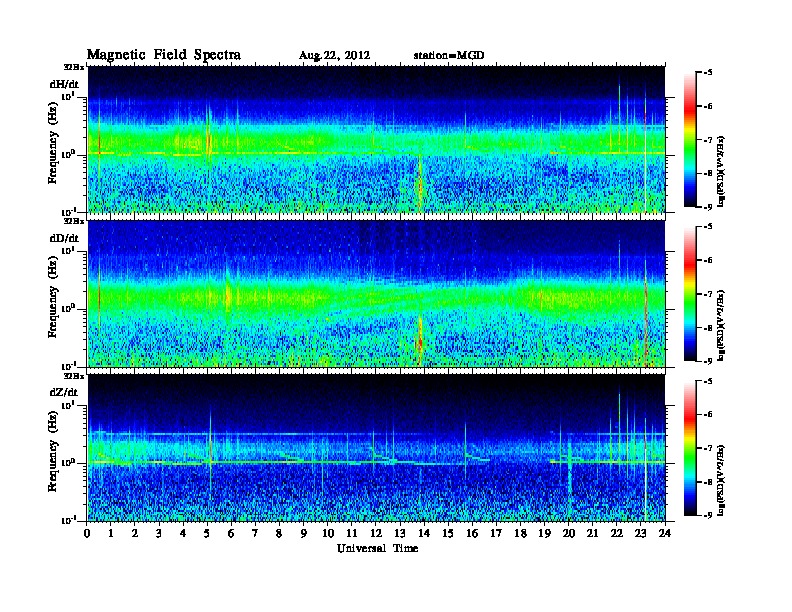Click the "station=MGD" label
This screenshot has width=792, height=612.
[x=449, y=55]
